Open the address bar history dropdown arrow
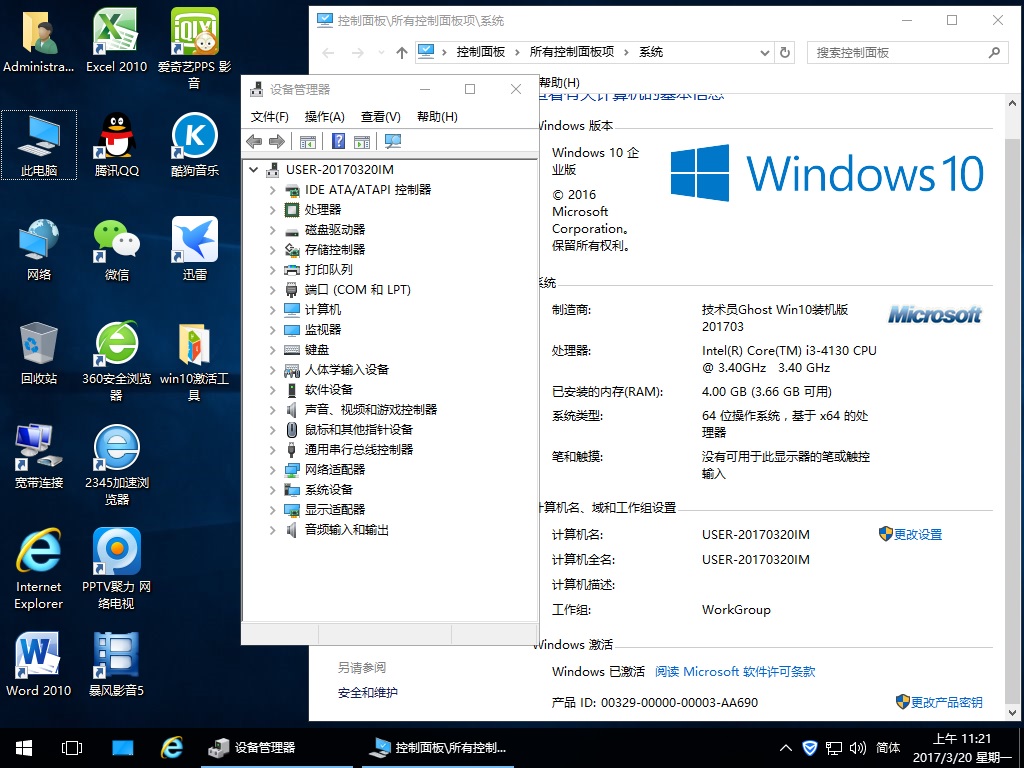 coord(765,52)
